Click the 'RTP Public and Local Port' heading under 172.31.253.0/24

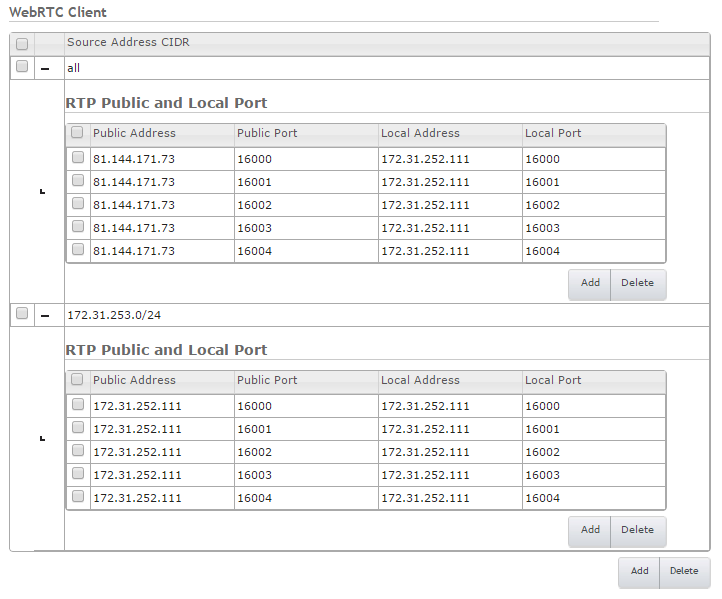pos(166,350)
